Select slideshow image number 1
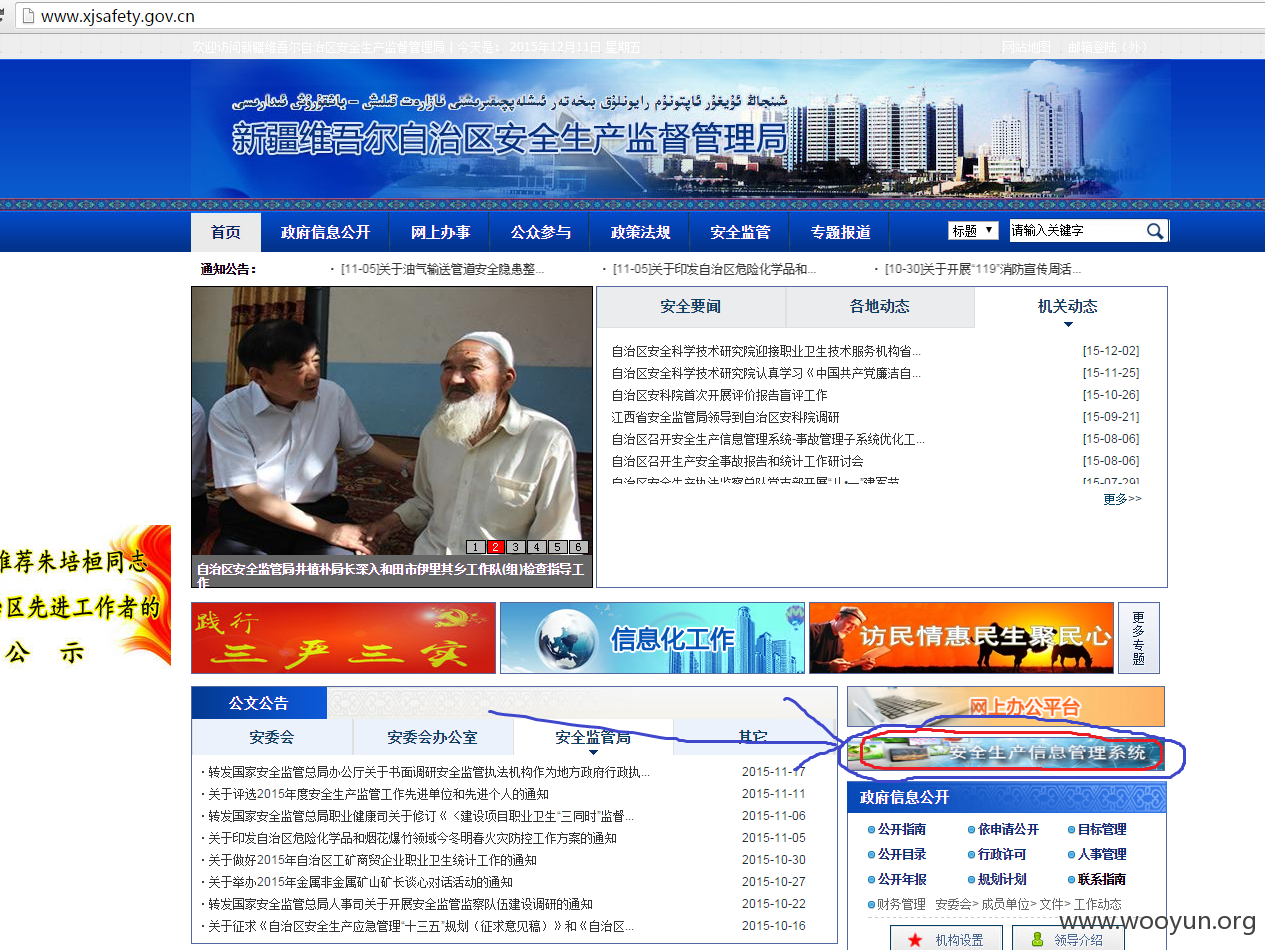This screenshot has height=950, width=1265. pos(475,547)
